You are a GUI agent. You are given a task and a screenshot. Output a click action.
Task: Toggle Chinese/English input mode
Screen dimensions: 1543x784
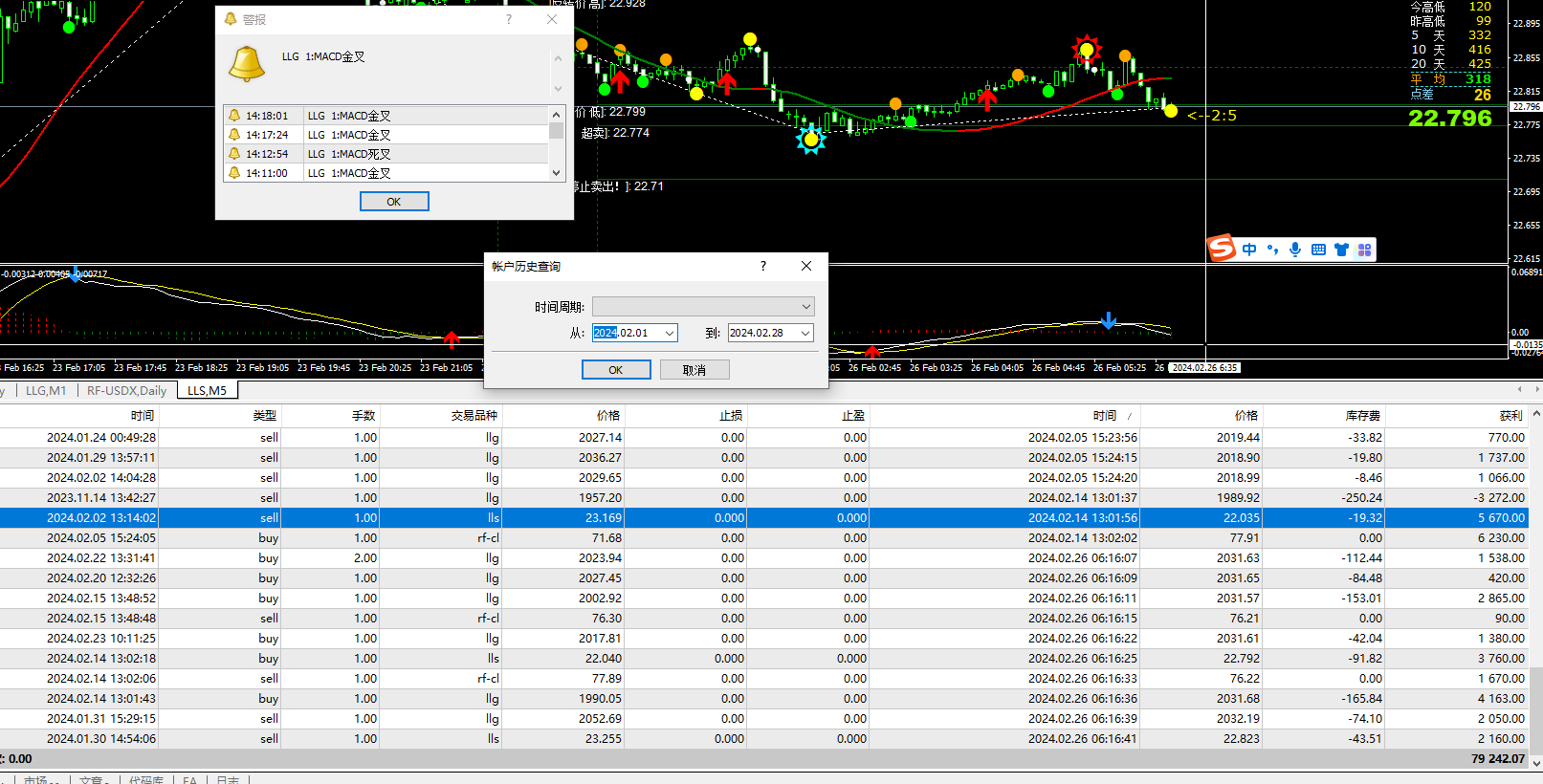[x=1249, y=250]
